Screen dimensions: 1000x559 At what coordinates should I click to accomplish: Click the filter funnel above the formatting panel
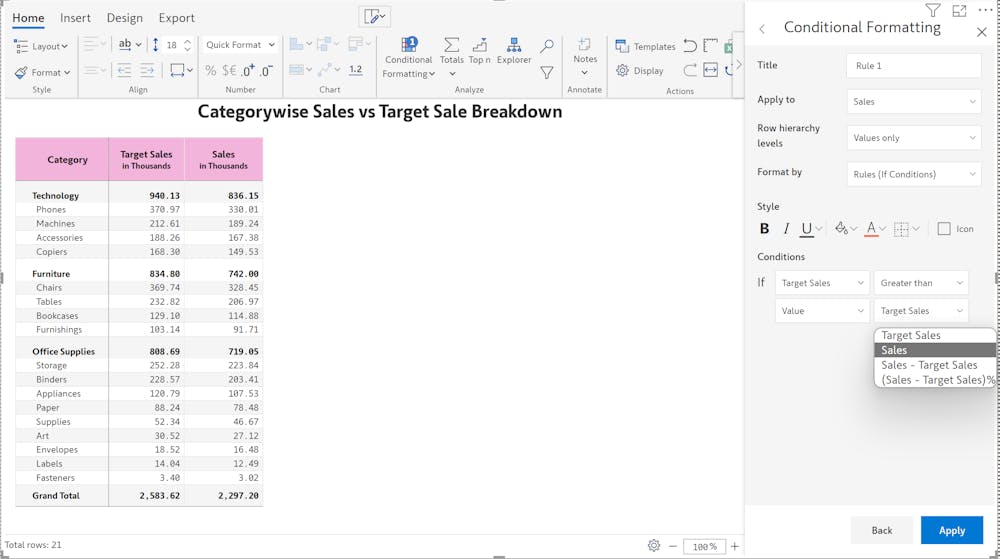[933, 10]
